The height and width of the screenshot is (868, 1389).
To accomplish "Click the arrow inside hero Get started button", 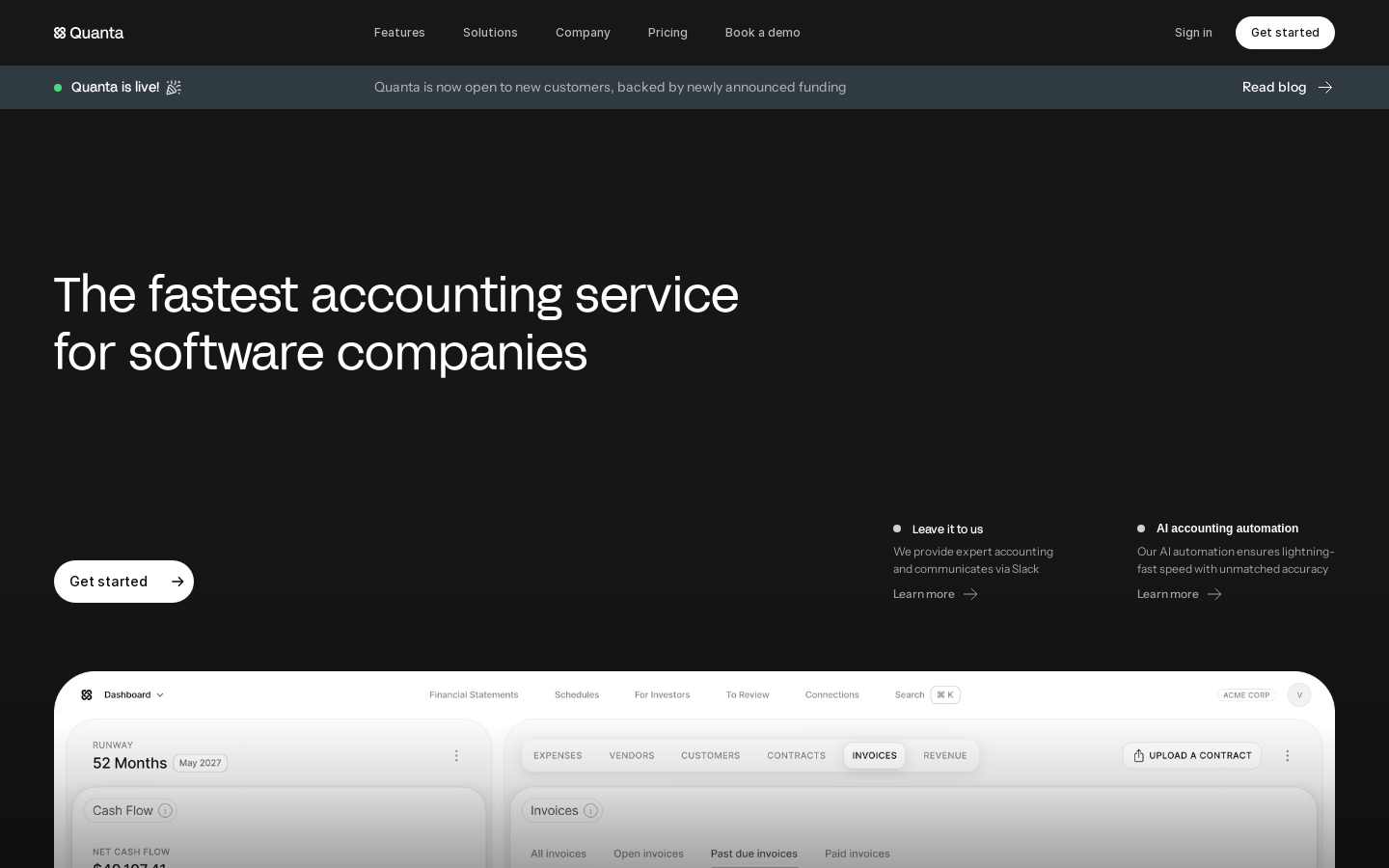I will (x=177, y=582).
